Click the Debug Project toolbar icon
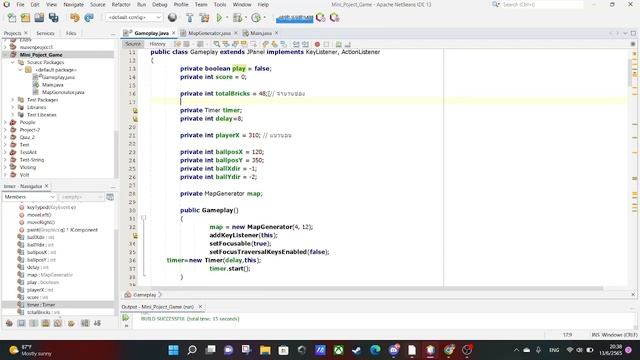This screenshot has width=640, height=360. coord(237,18)
